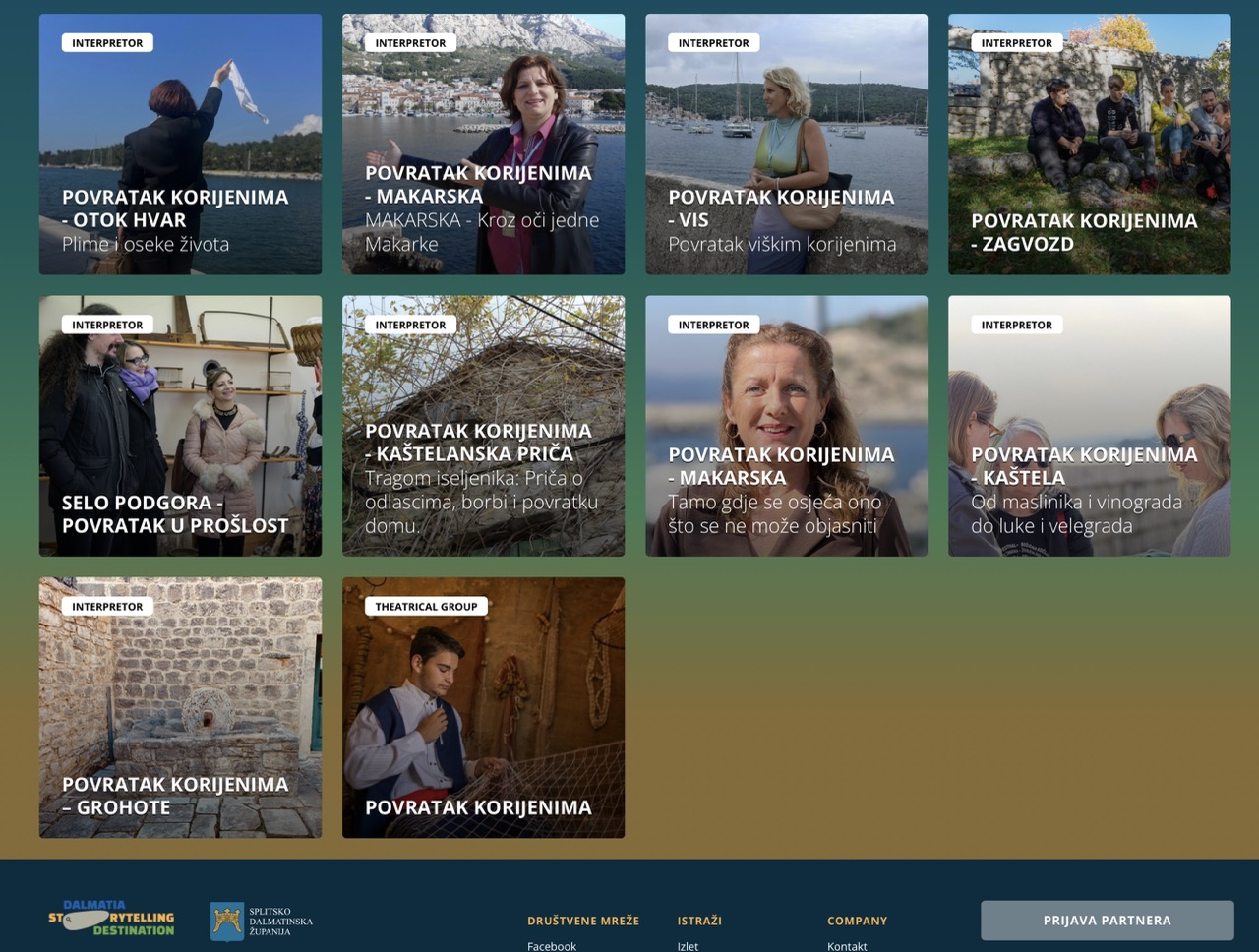Open the Povratak Korijenima Kaštela card
The image size is (1259, 952).
click(1089, 426)
